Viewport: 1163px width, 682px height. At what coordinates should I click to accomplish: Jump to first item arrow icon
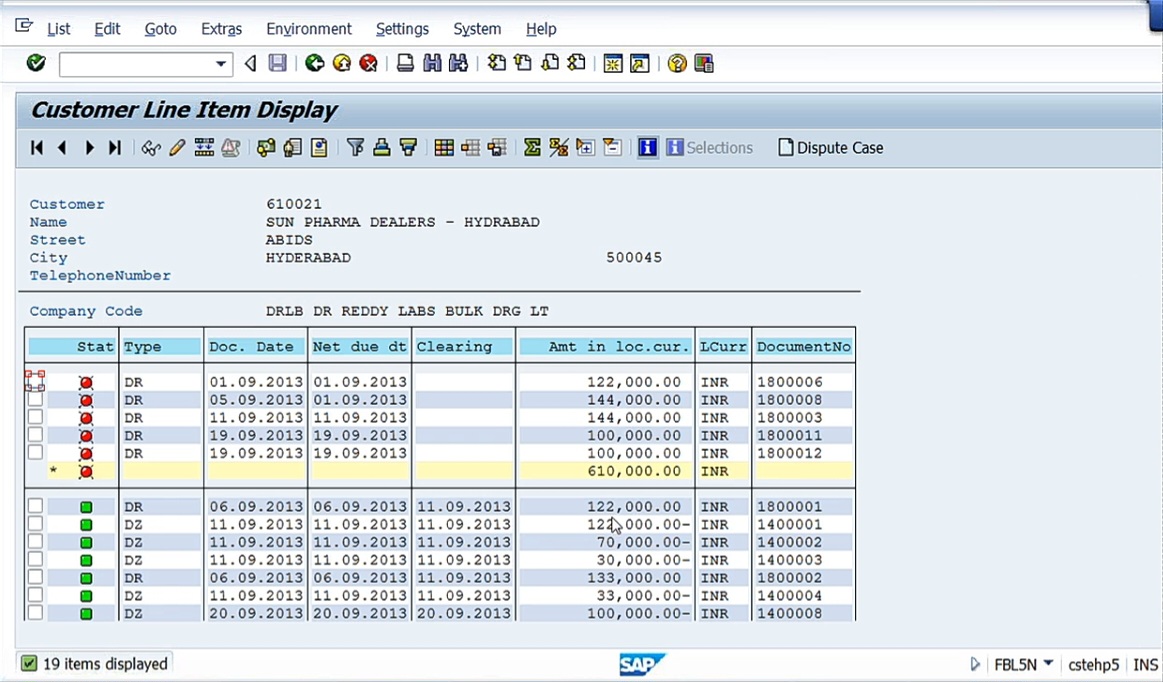(36, 148)
